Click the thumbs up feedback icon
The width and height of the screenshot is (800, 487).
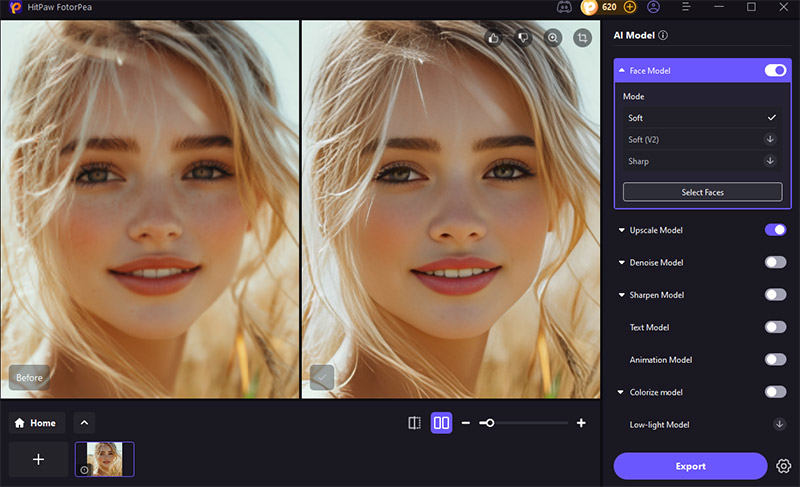493,38
